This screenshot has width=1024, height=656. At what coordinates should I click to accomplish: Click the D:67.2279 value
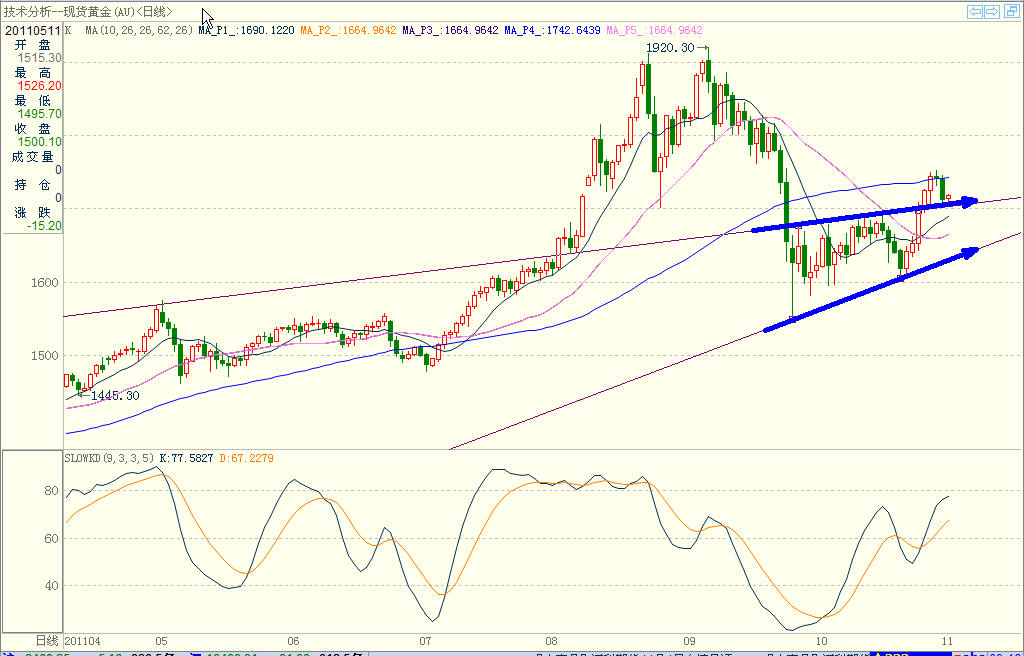(246, 458)
